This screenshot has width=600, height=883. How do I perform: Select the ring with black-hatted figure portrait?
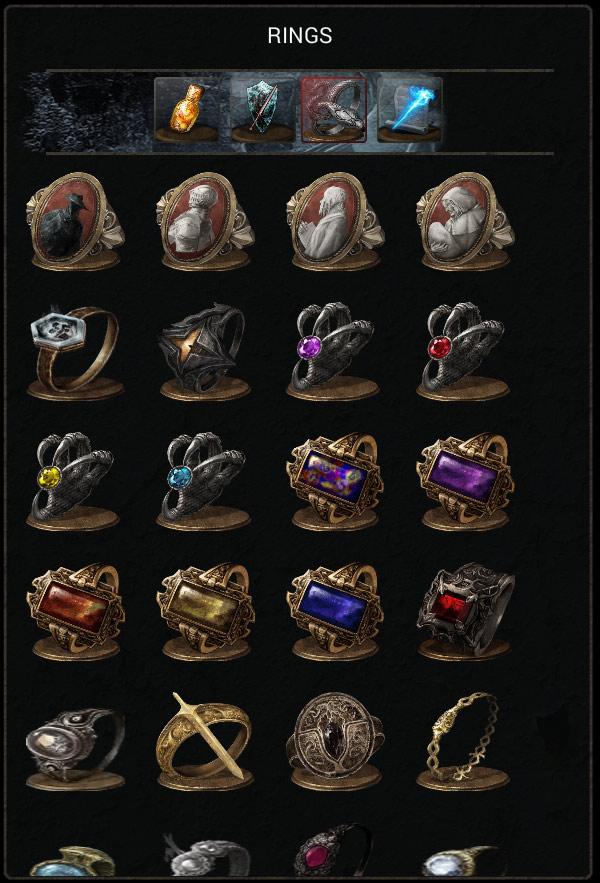coord(75,221)
